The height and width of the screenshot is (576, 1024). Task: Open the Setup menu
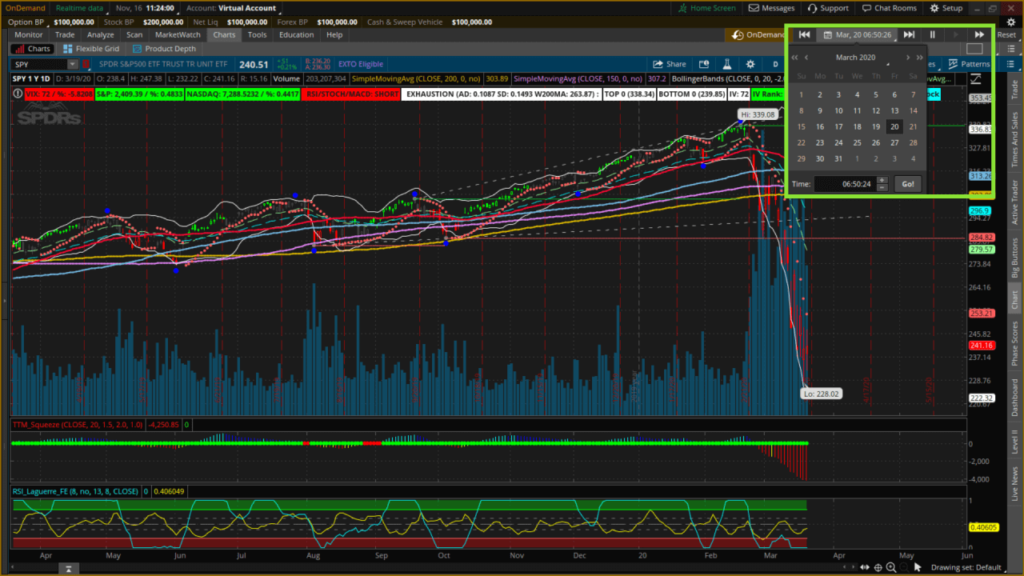946,8
